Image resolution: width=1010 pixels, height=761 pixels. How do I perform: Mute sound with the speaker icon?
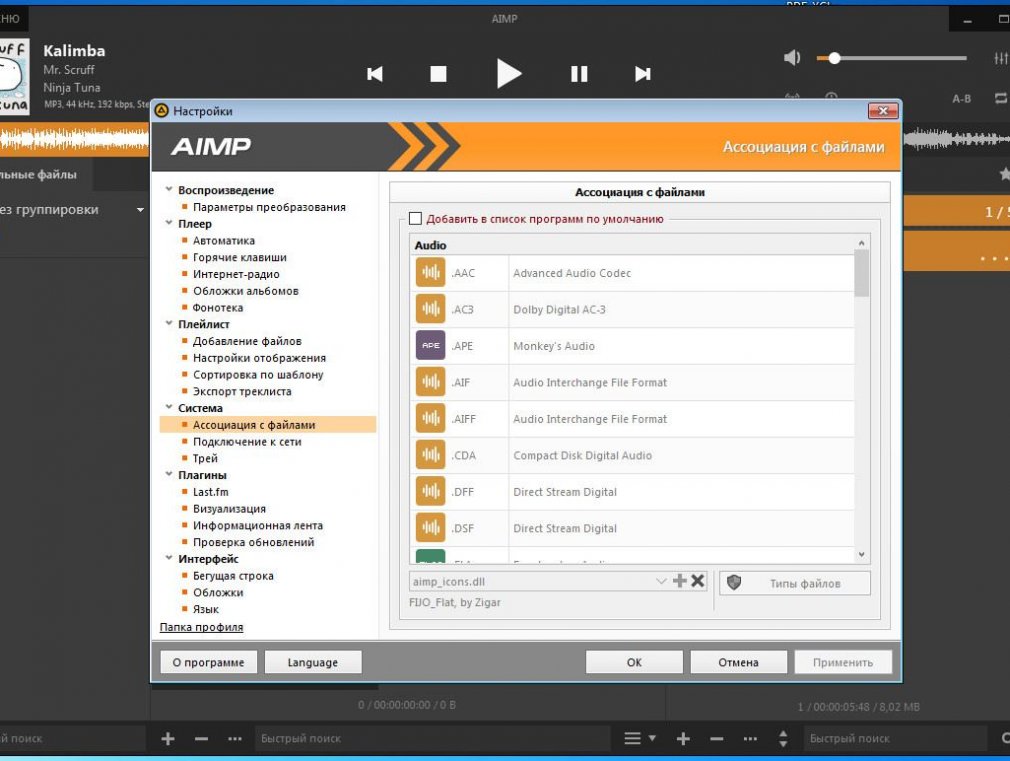click(792, 58)
